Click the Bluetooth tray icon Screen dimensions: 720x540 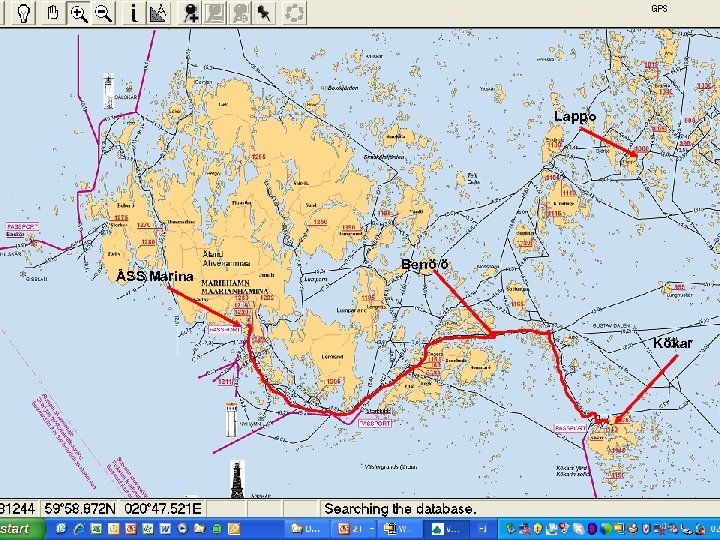coord(593,529)
